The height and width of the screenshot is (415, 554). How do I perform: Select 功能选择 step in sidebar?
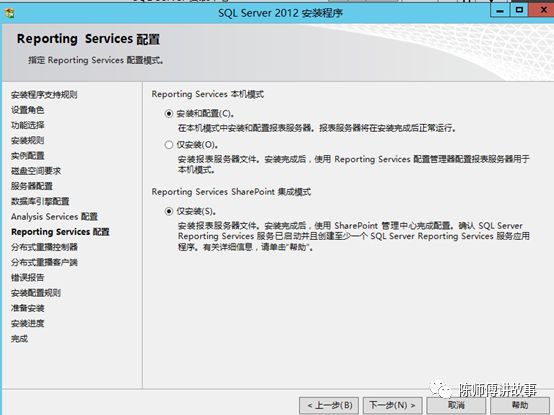coord(28,125)
